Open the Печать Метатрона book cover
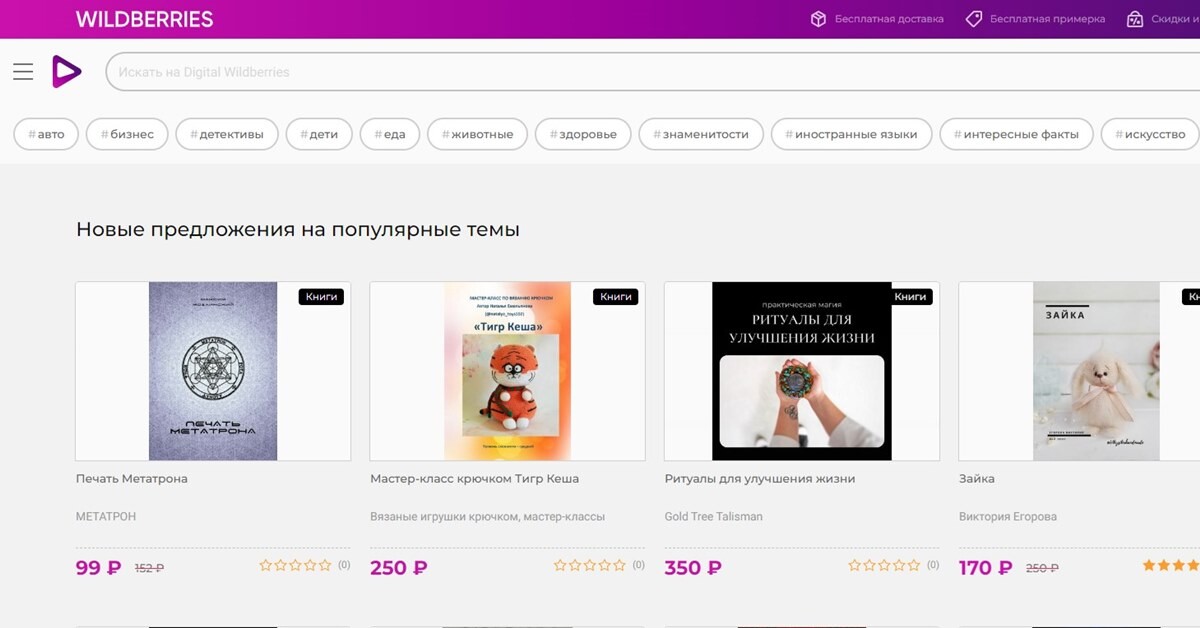 pos(213,371)
